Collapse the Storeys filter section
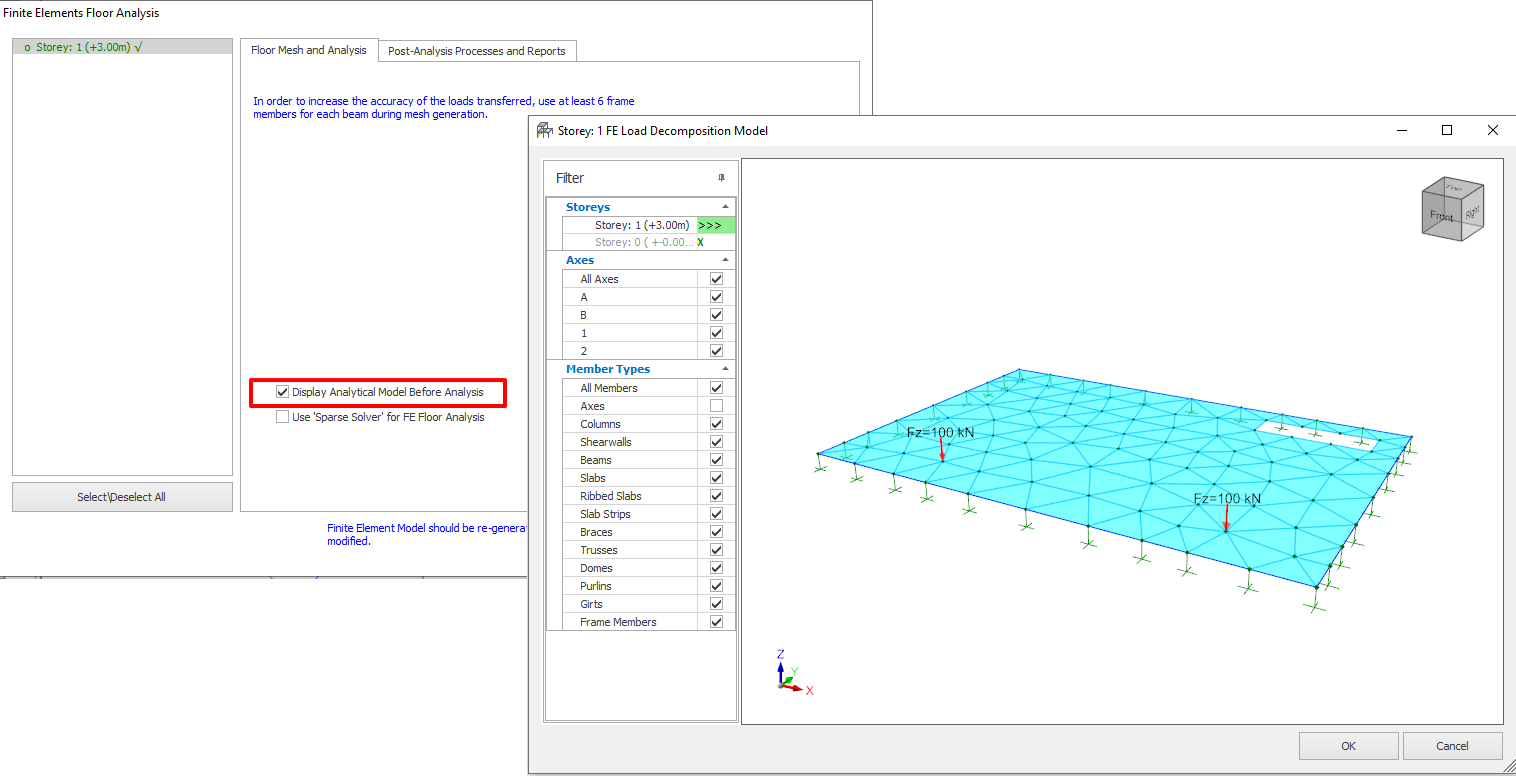Viewport: 1516px width, 778px height. (x=725, y=207)
